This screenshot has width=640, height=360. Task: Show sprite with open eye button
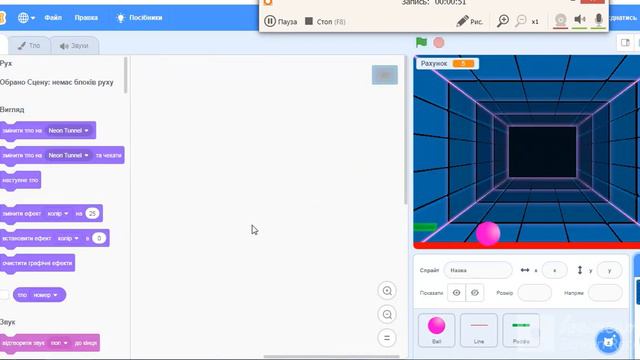pos(456,293)
